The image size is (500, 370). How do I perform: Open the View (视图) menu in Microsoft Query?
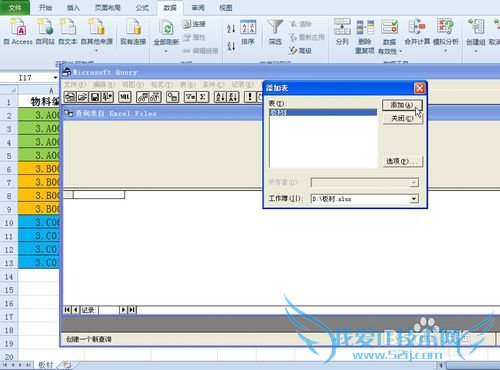click(133, 85)
